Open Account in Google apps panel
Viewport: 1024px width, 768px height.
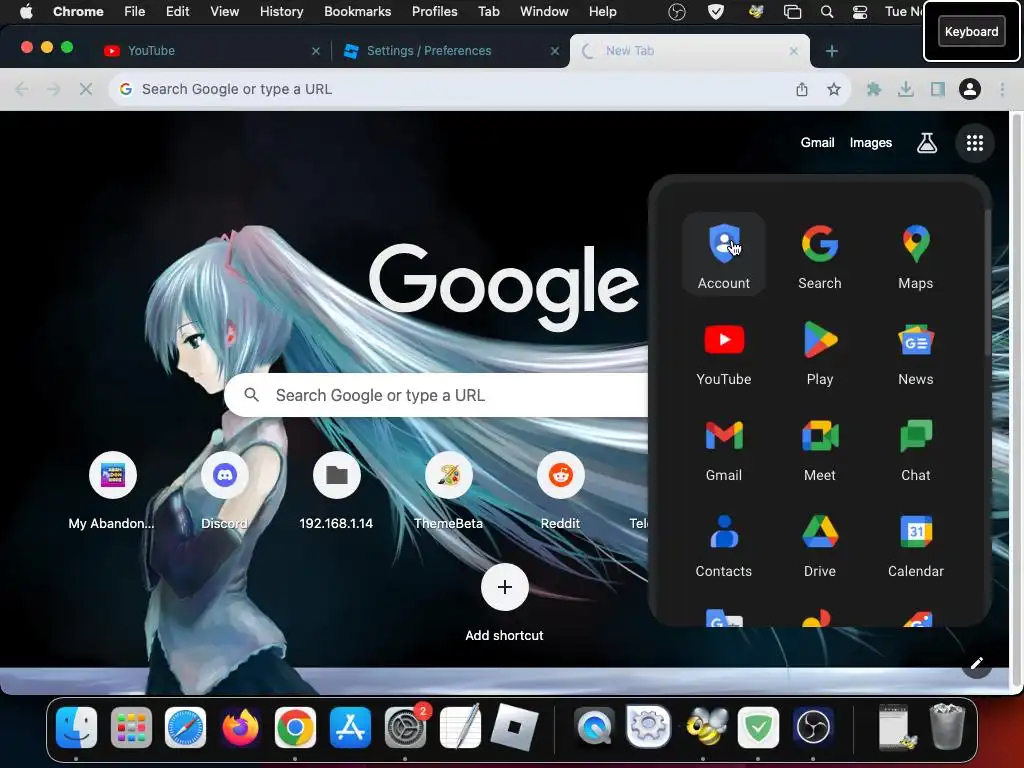coord(724,255)
